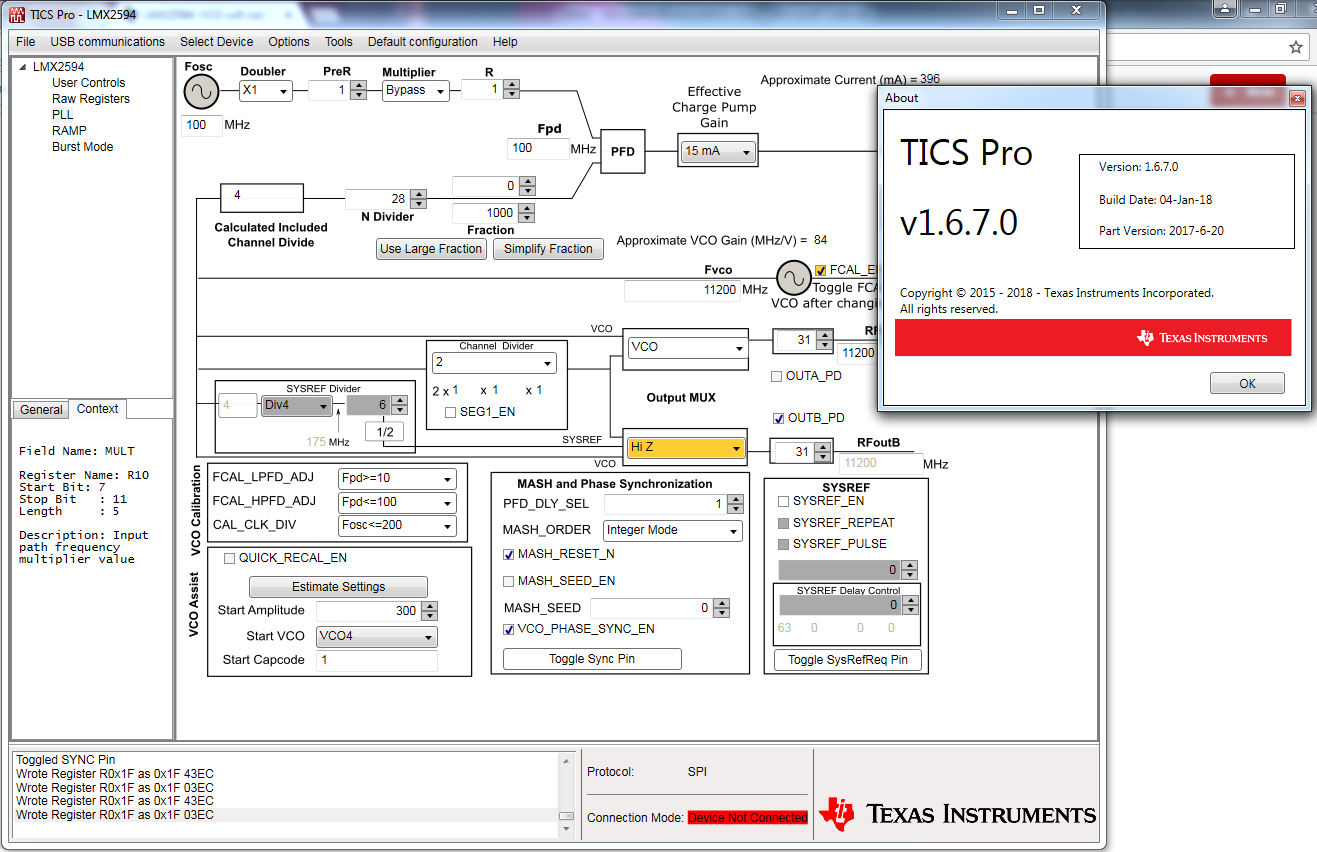Image resolution: width=1317 pixels, height=852 pixels.
Task: Uncheck the OUTB_PD checkbox
Action: (x=779, y=418)
